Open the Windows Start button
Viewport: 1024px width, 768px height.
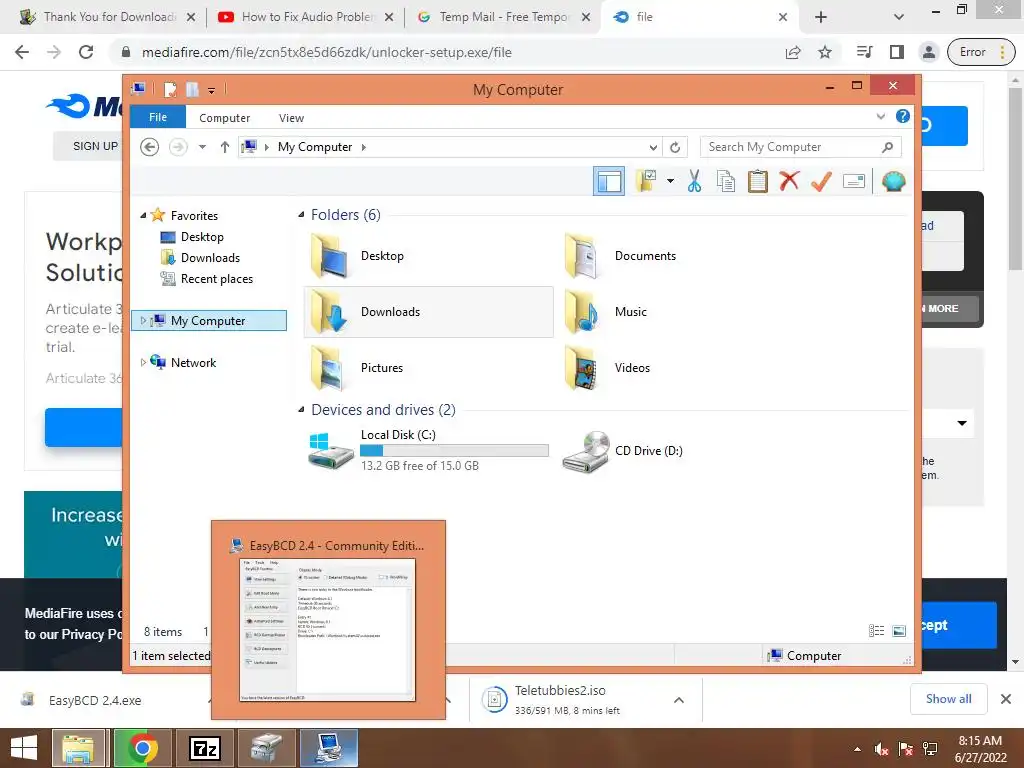coord(24,748)
